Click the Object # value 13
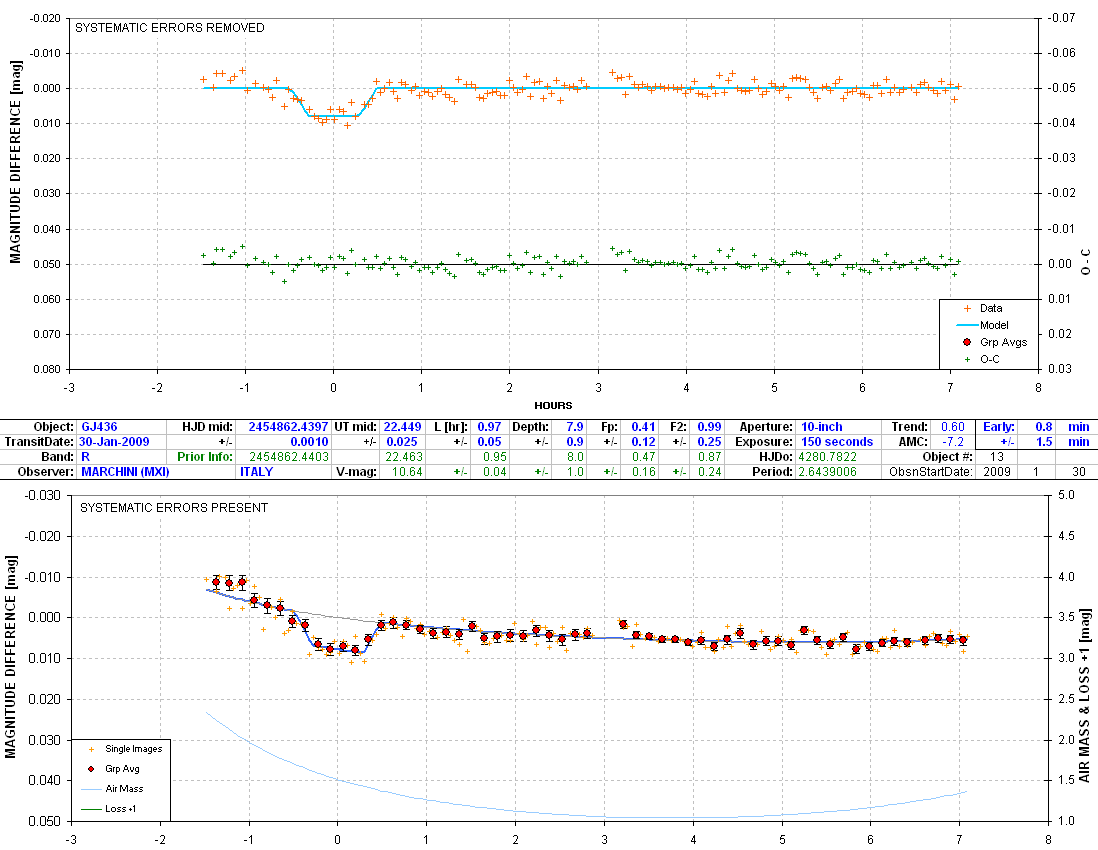The image size is (1098, 850). [996, 457]
